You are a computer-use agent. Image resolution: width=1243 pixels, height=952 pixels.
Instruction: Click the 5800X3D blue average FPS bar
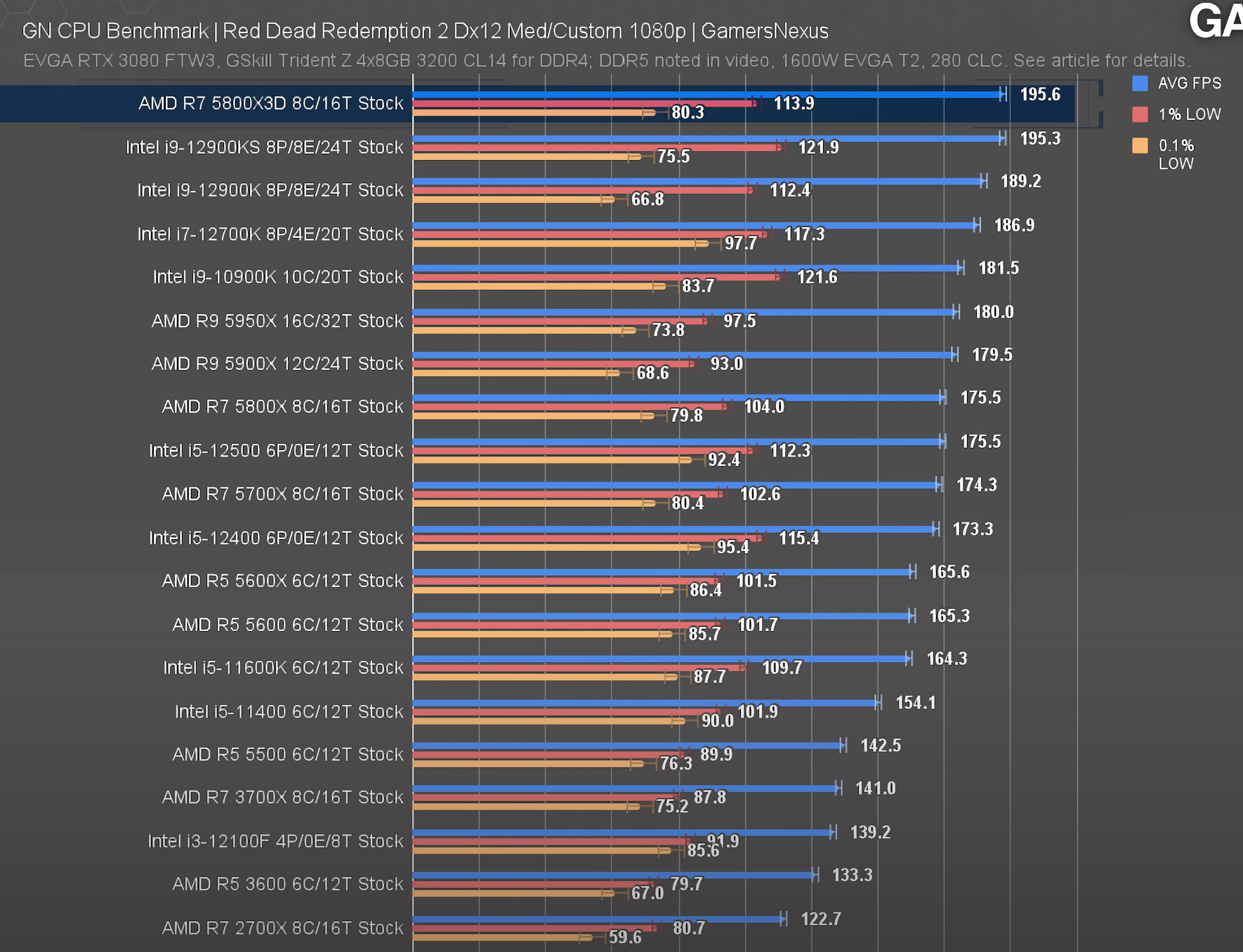pyautogui.click(x=709, y=94)
